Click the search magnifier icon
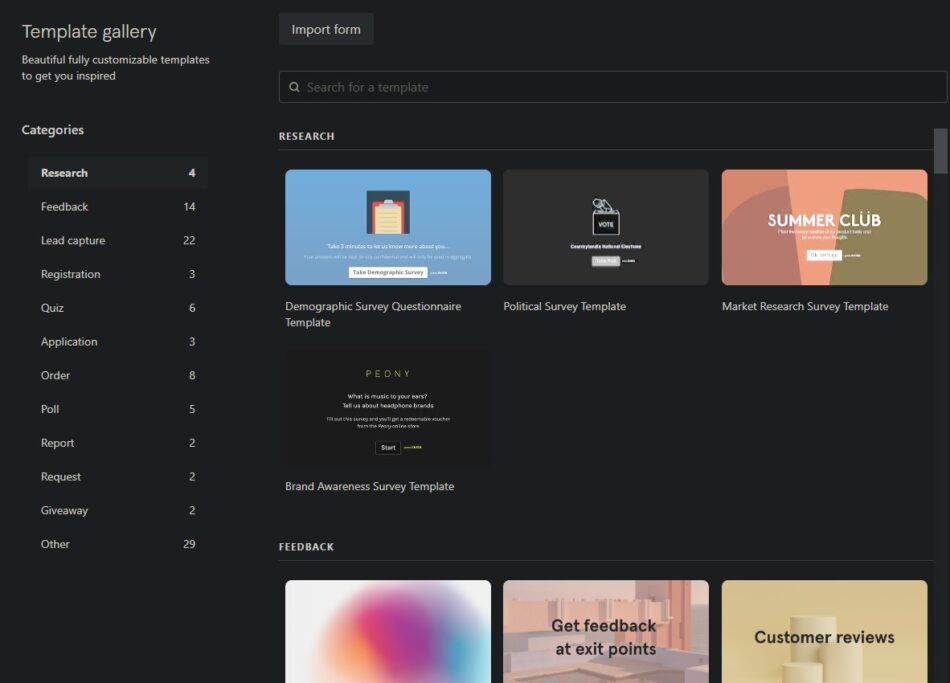 [x=294, y=87]
